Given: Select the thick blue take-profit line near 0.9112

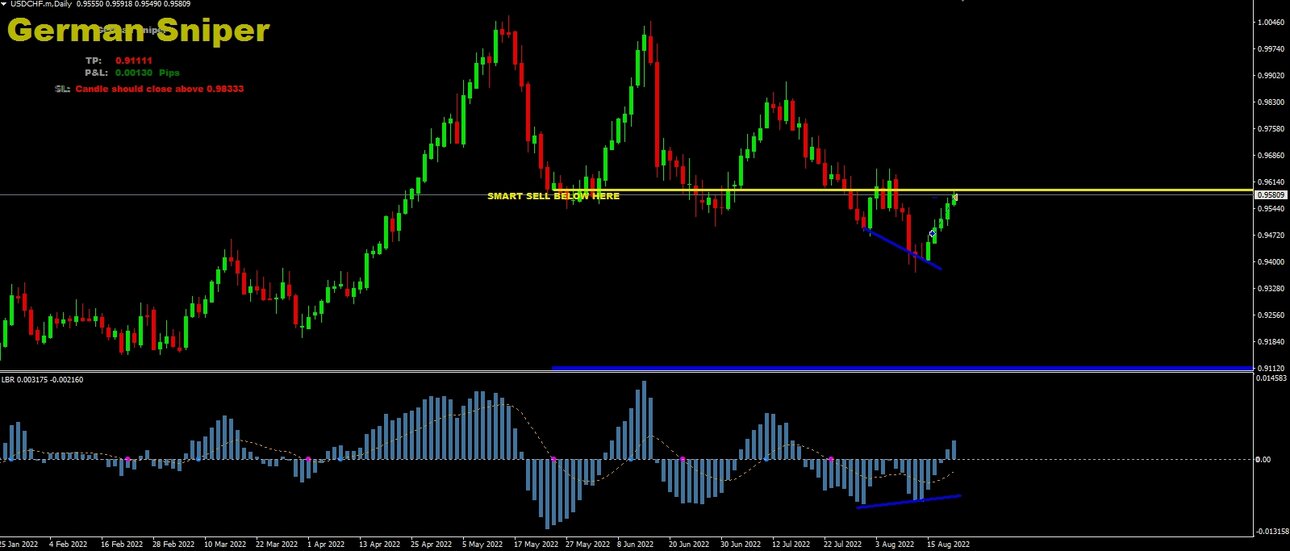Looking at the screenshot, I should tap(901, 369).
